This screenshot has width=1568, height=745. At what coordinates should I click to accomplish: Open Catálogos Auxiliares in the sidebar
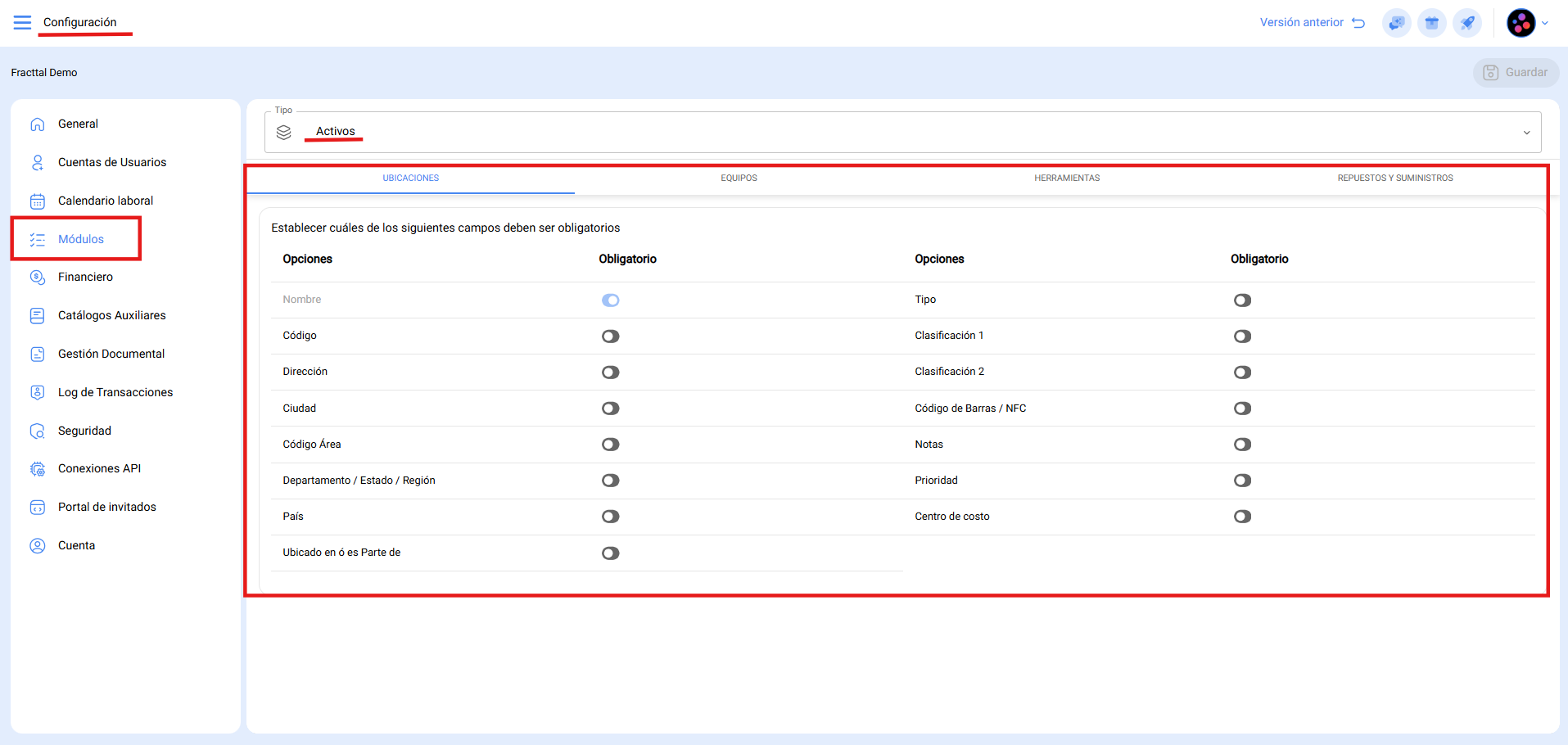(x=111, y=316)
